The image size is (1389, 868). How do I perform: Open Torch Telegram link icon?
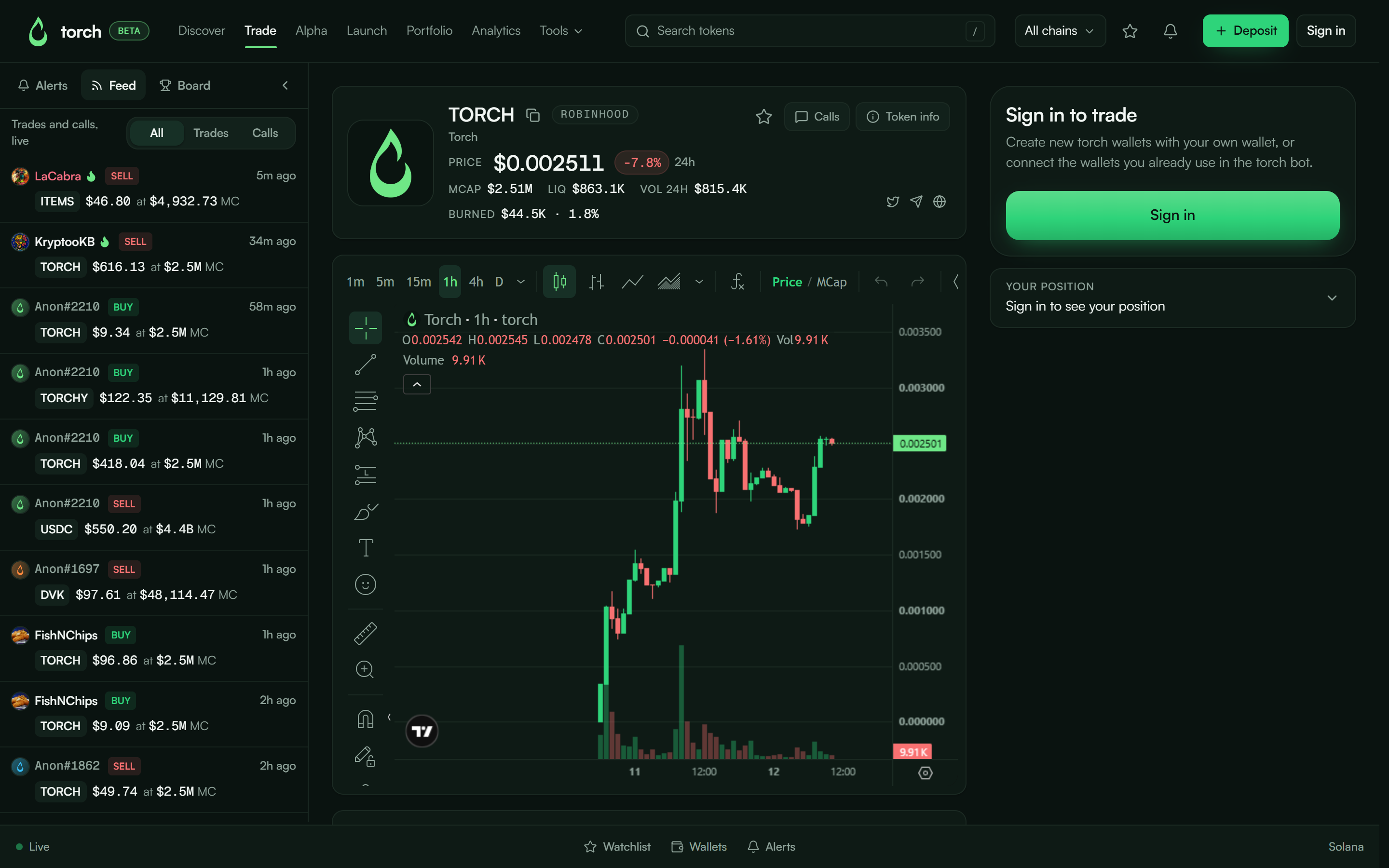pyautogui.click(x=916, y=202)
